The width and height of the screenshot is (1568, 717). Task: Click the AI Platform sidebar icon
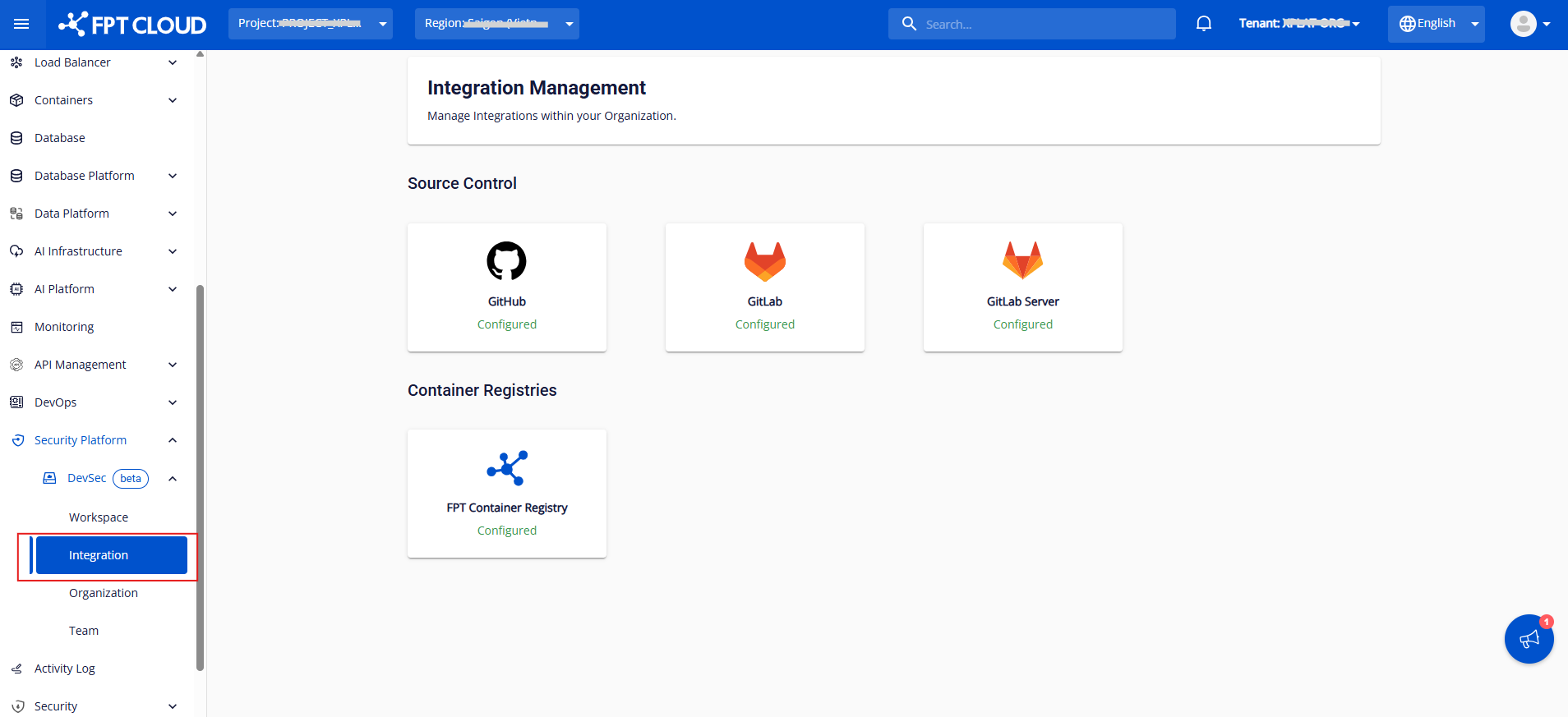click(x=16, y=289)
